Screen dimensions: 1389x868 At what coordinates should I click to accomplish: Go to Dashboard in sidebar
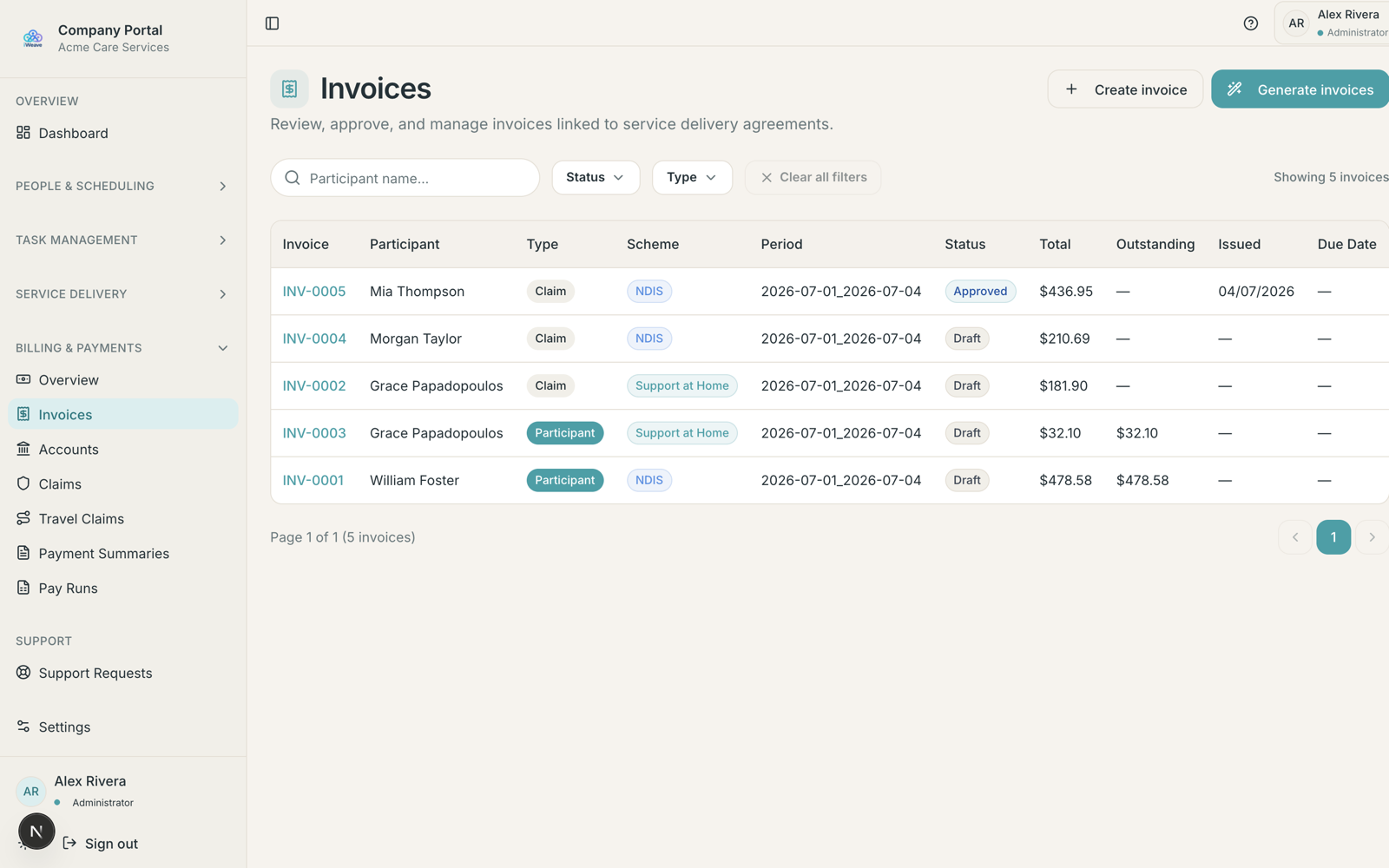(122, 133)
